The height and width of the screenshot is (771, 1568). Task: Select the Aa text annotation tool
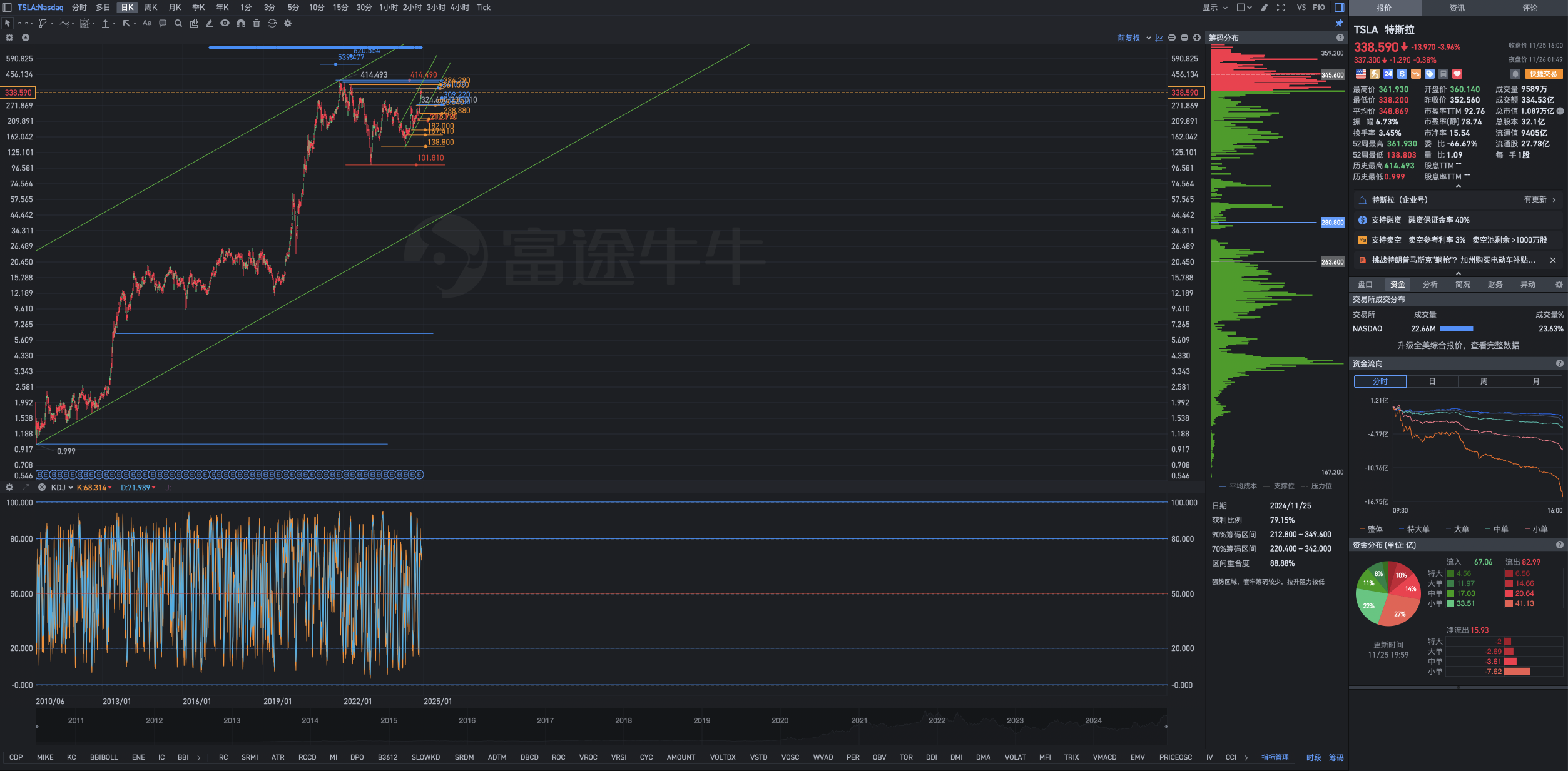(147, 23)
